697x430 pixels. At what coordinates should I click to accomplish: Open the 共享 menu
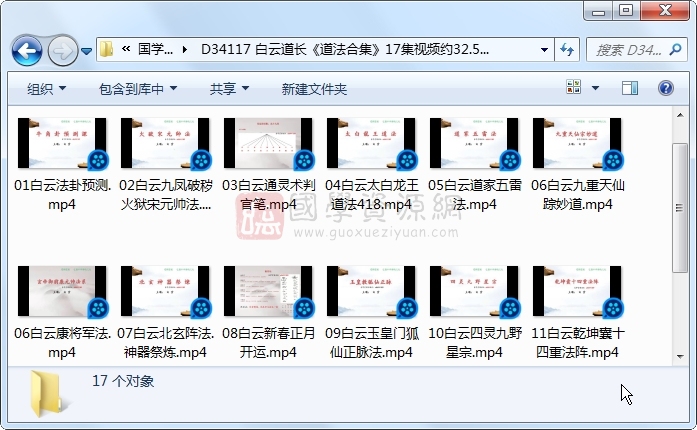229,89
